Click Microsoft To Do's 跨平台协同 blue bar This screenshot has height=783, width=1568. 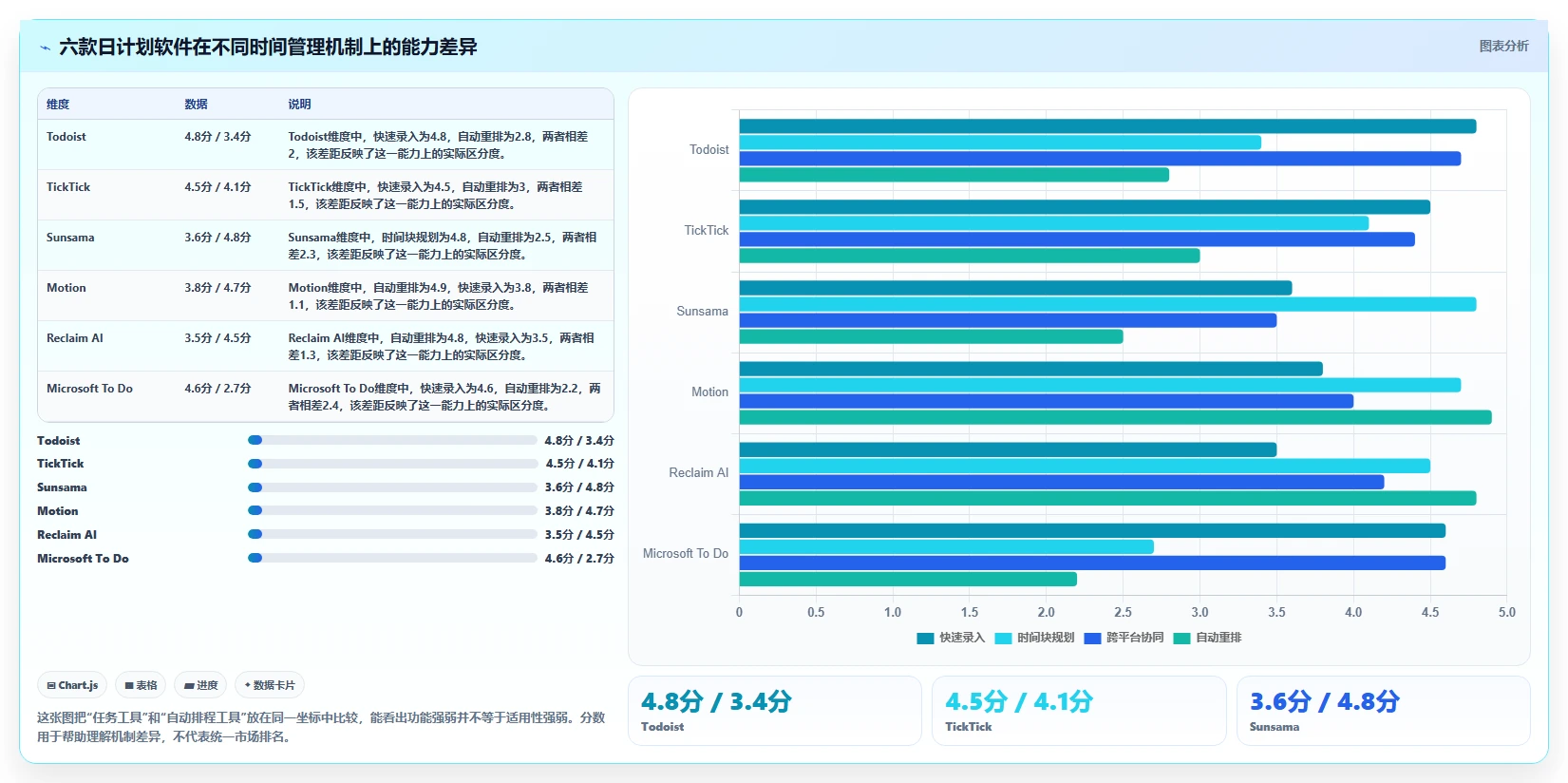(1092, 563)
